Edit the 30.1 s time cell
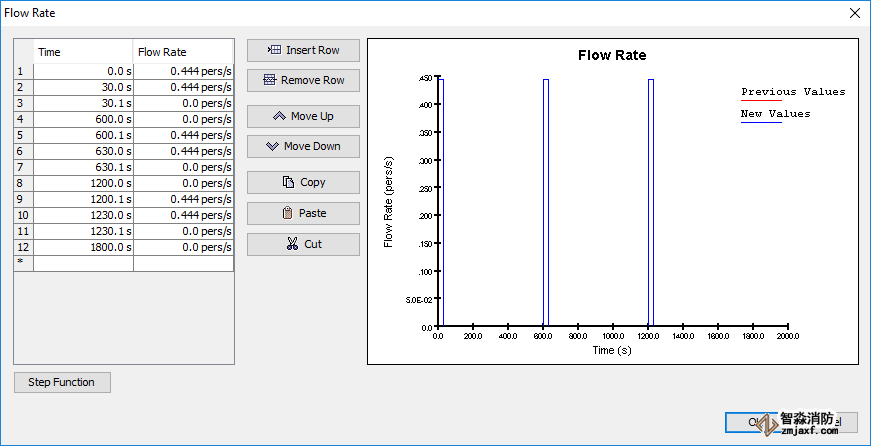Image resolution: width=871 pixels, height=446 pixels. click(x=83, y=103)
